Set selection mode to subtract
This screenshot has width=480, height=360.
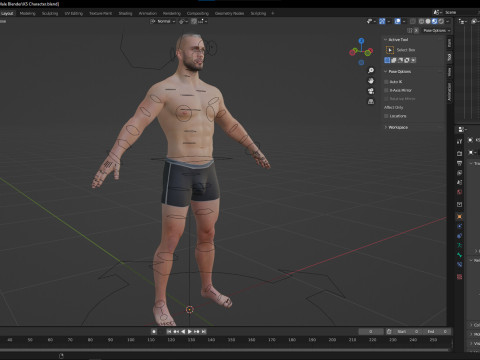(x=400, y=60)
